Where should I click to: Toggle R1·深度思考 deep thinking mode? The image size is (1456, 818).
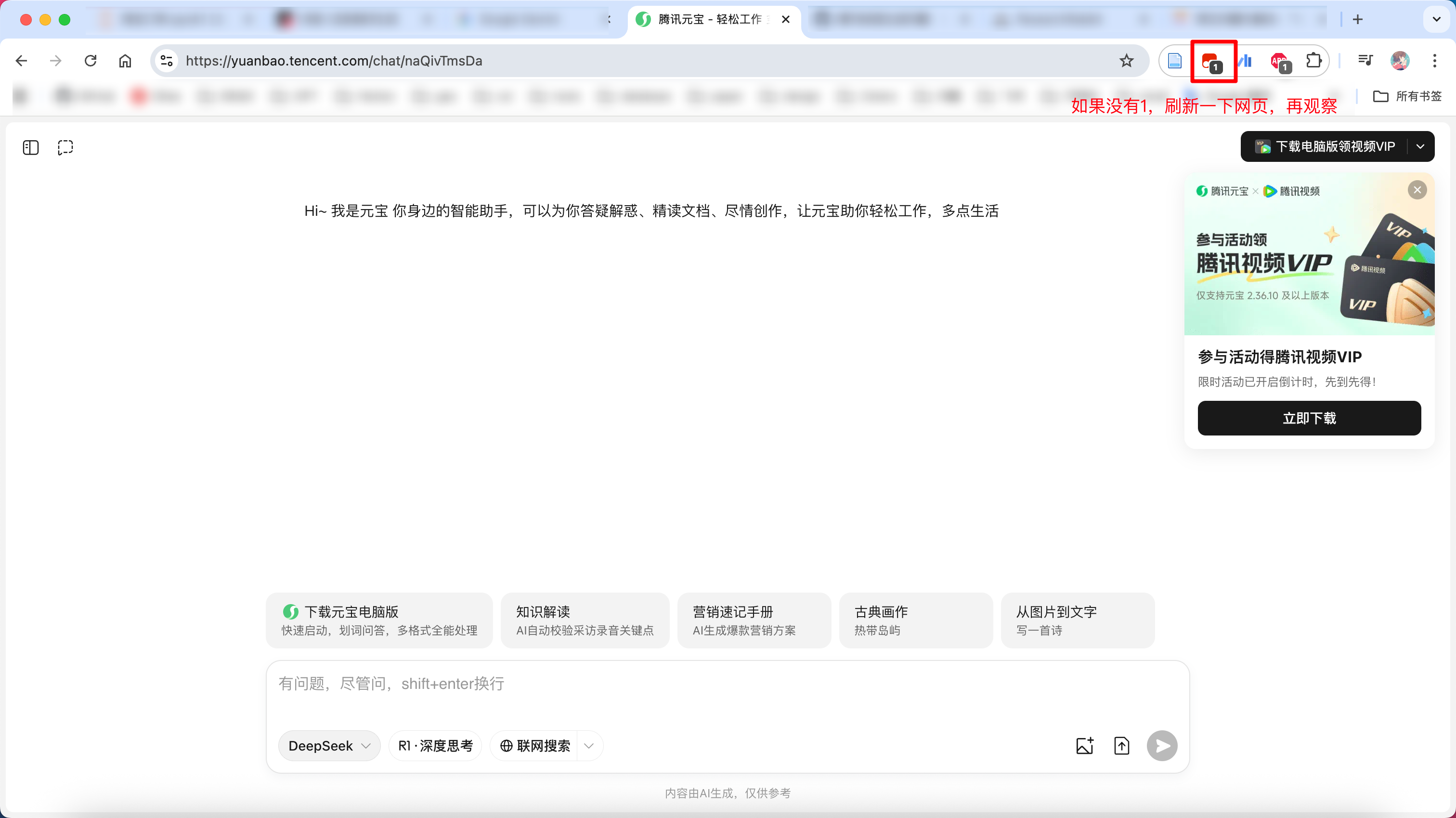tap(435, 746)
